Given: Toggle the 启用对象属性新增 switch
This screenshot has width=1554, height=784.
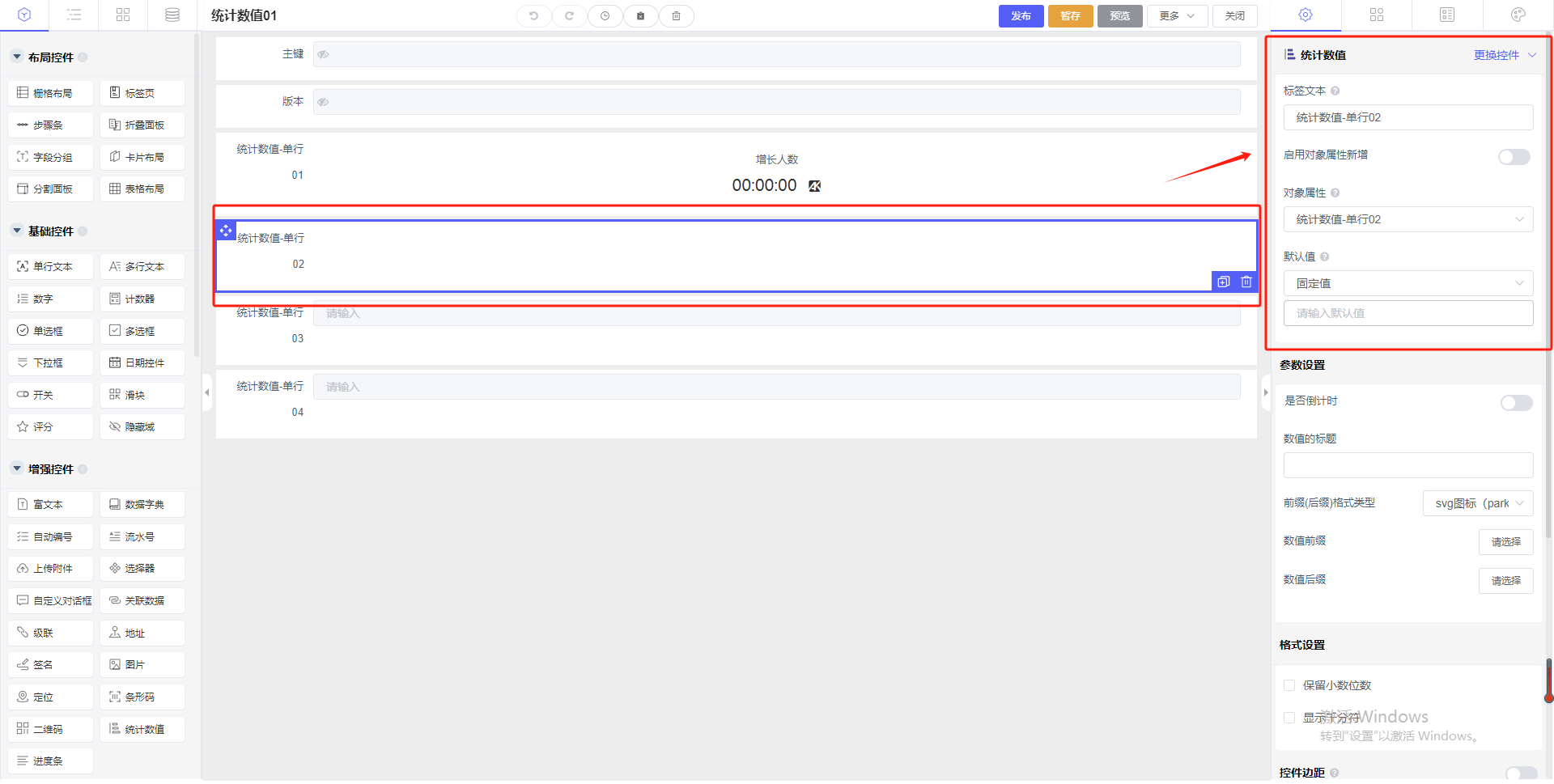Looking at the screenshot, I should tap(1514, 157).
